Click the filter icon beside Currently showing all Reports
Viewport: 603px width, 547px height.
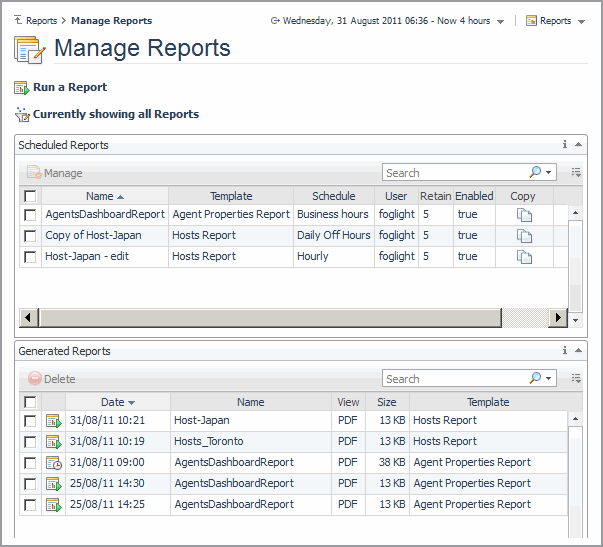22,115
